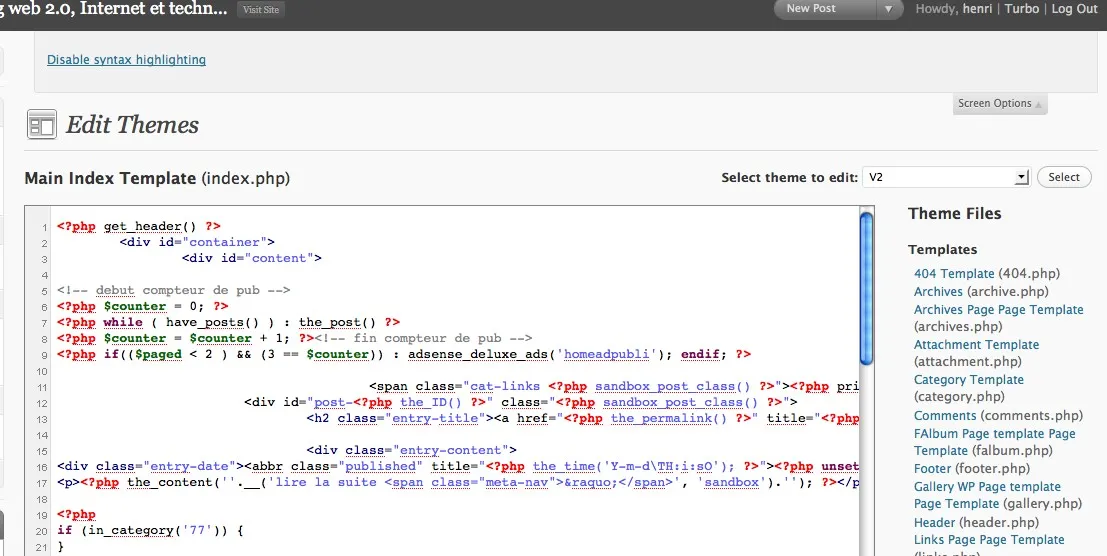Click the div class="entry-content" code line

412,450
